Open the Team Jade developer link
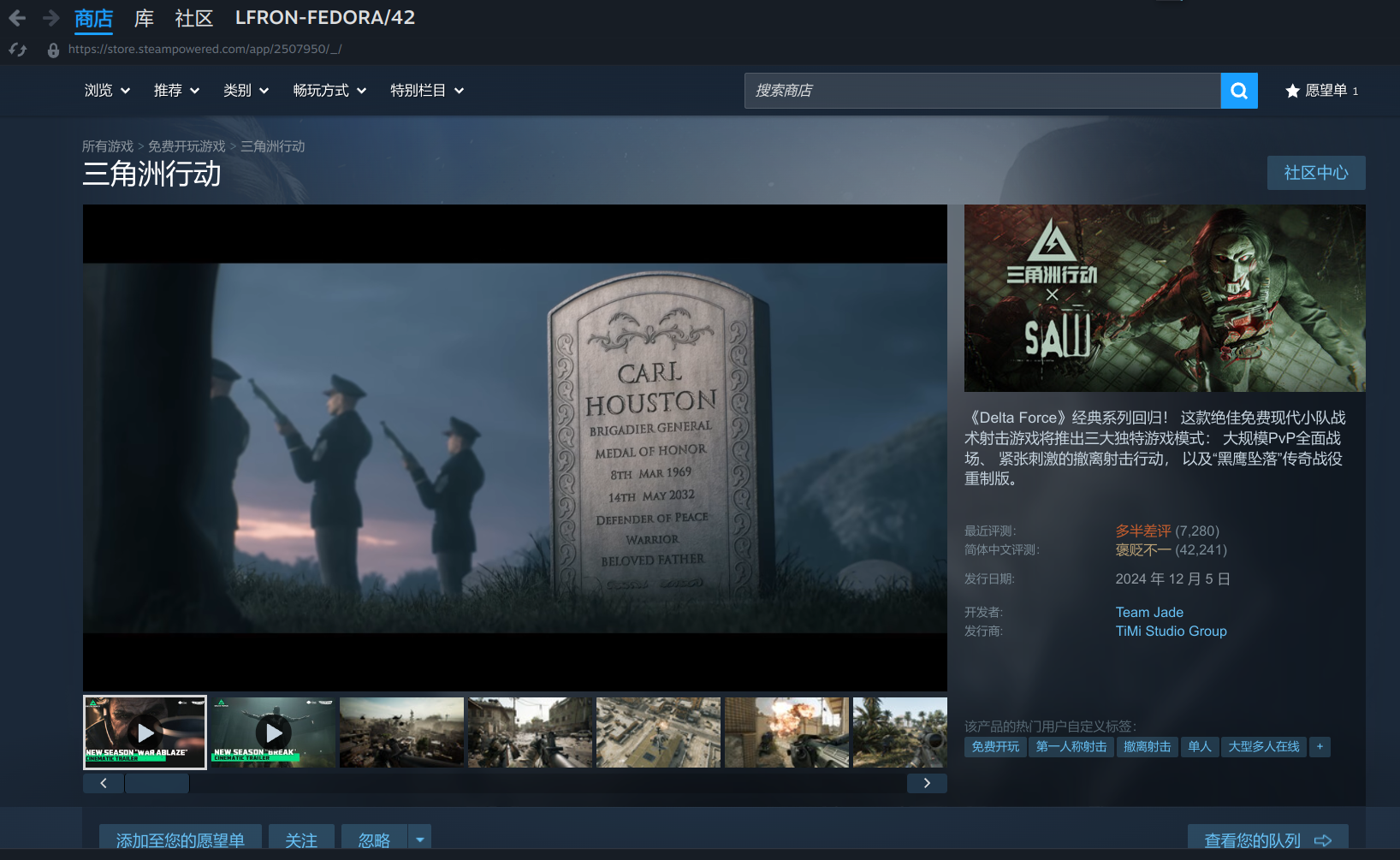Viewport: 1400px width, 860px height. coord(1149,613)
